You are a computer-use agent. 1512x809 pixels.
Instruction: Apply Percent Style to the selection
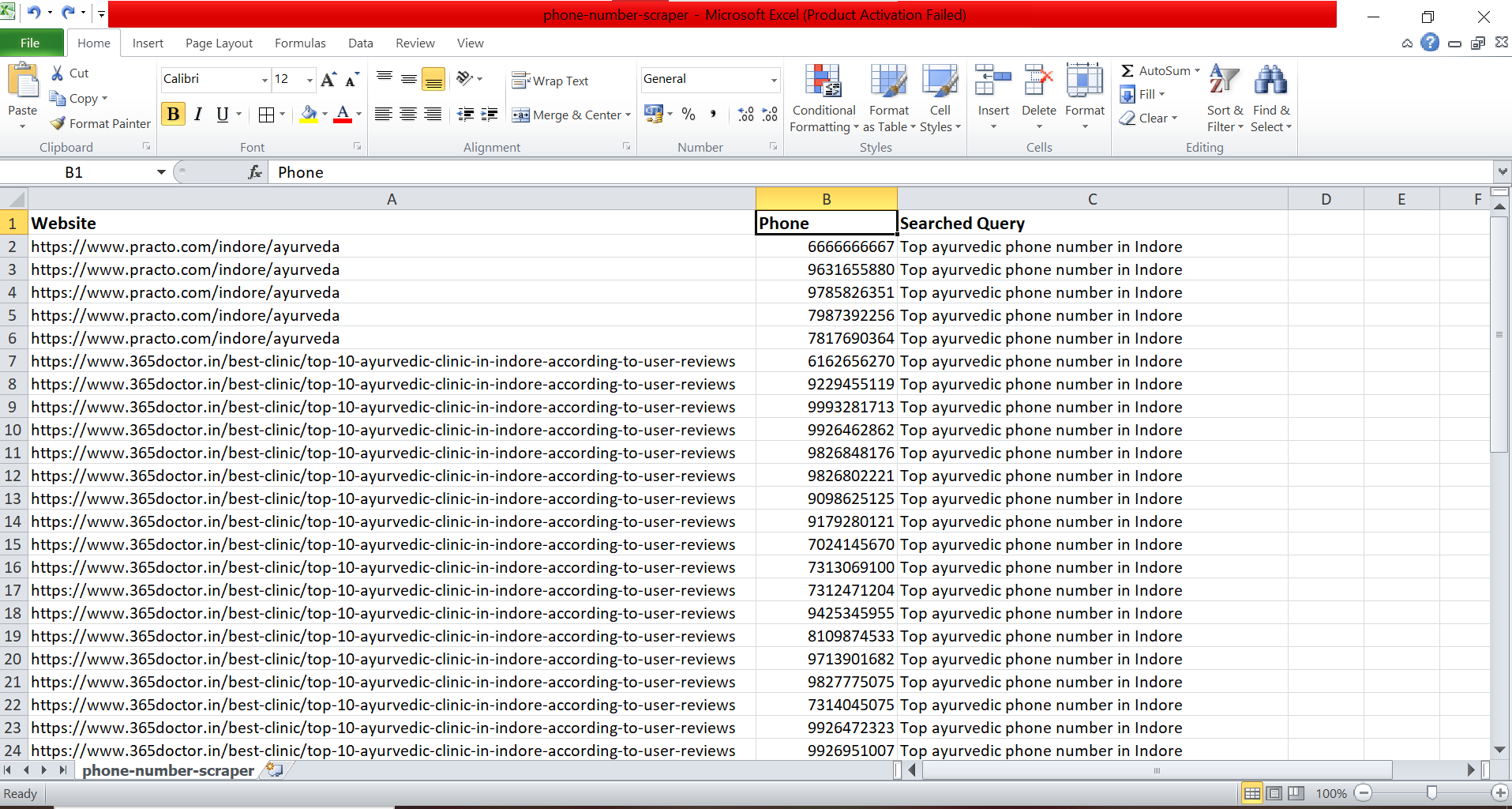[688, 115]
